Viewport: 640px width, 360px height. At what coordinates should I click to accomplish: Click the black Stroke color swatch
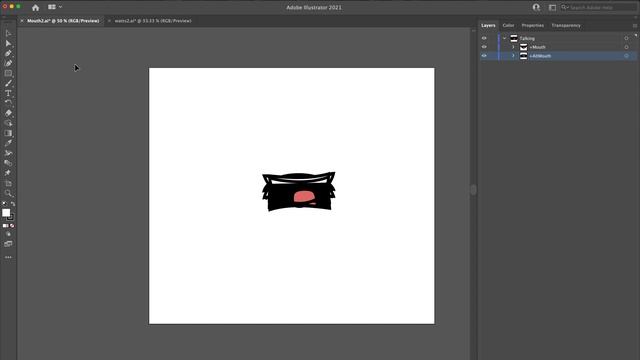click(11, 218)
